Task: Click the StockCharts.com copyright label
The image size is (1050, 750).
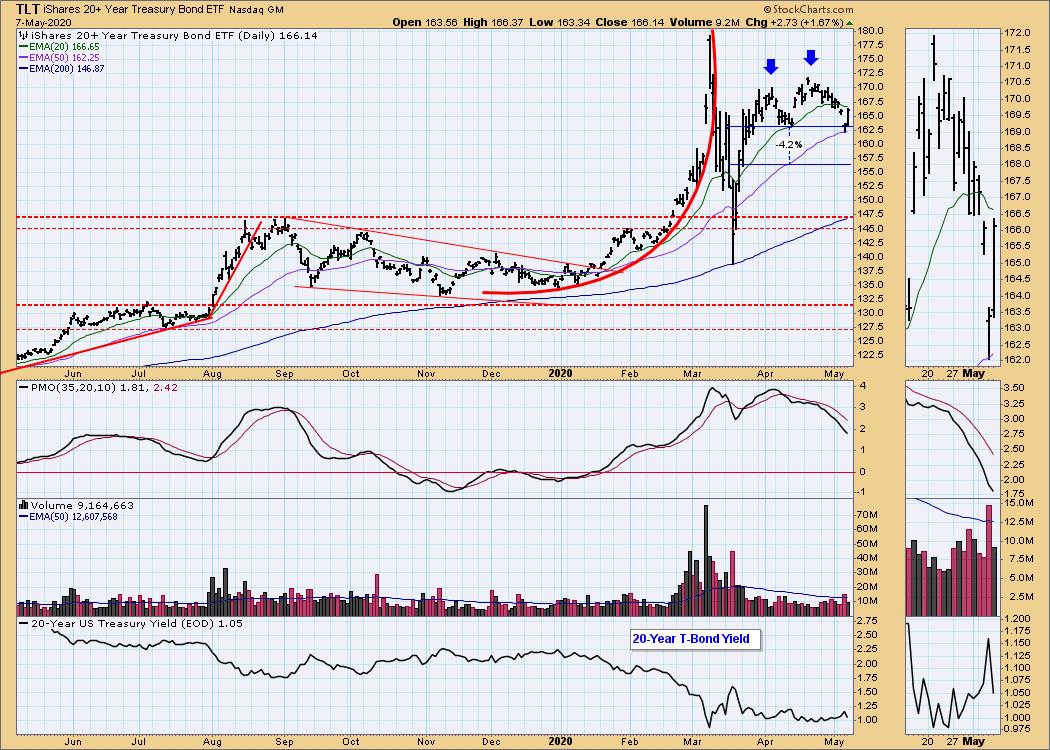Action: (x=808, y=9)
